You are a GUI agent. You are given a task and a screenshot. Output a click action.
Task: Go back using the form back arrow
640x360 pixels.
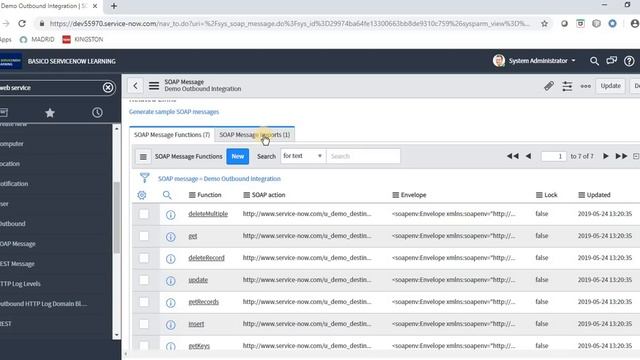click(x=136, y=86)
